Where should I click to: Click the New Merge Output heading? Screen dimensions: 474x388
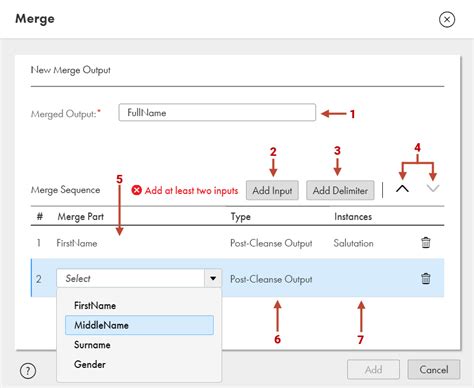click(70, 70)
